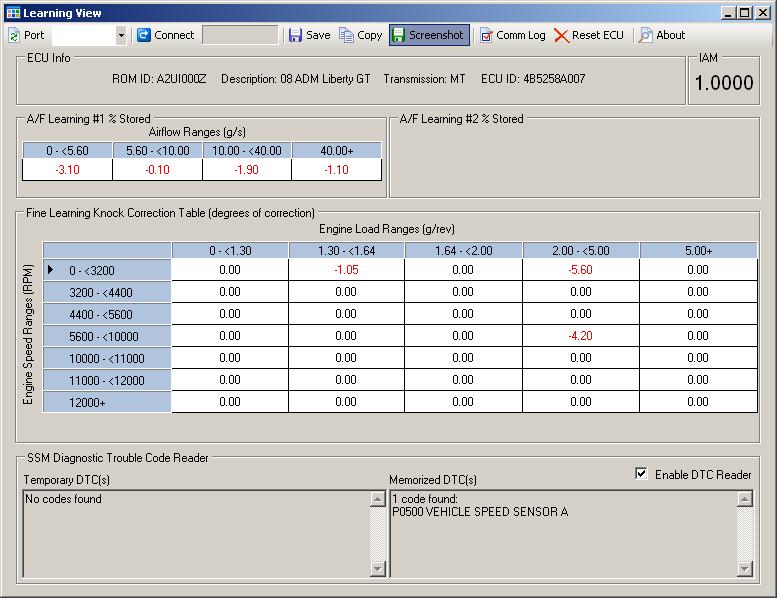
Task: Click the 0 - <5.60 airflow header
Action: (x=67, y=151)
